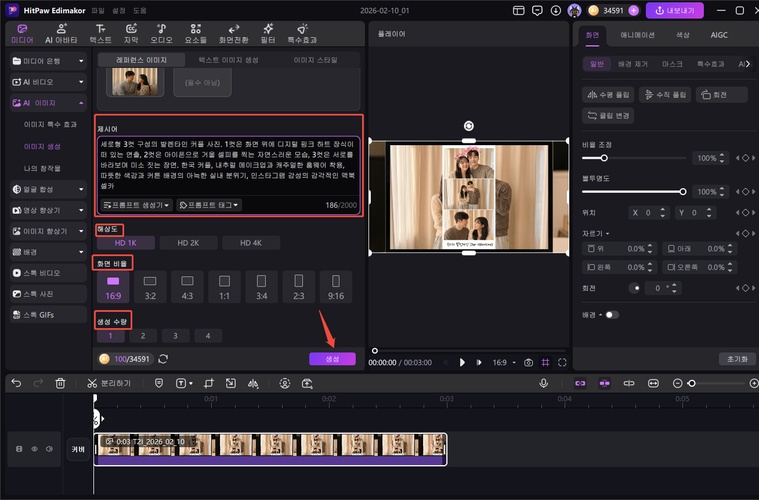
Task: Open the 화면전환 transitions tool
Action: (234, 34)
